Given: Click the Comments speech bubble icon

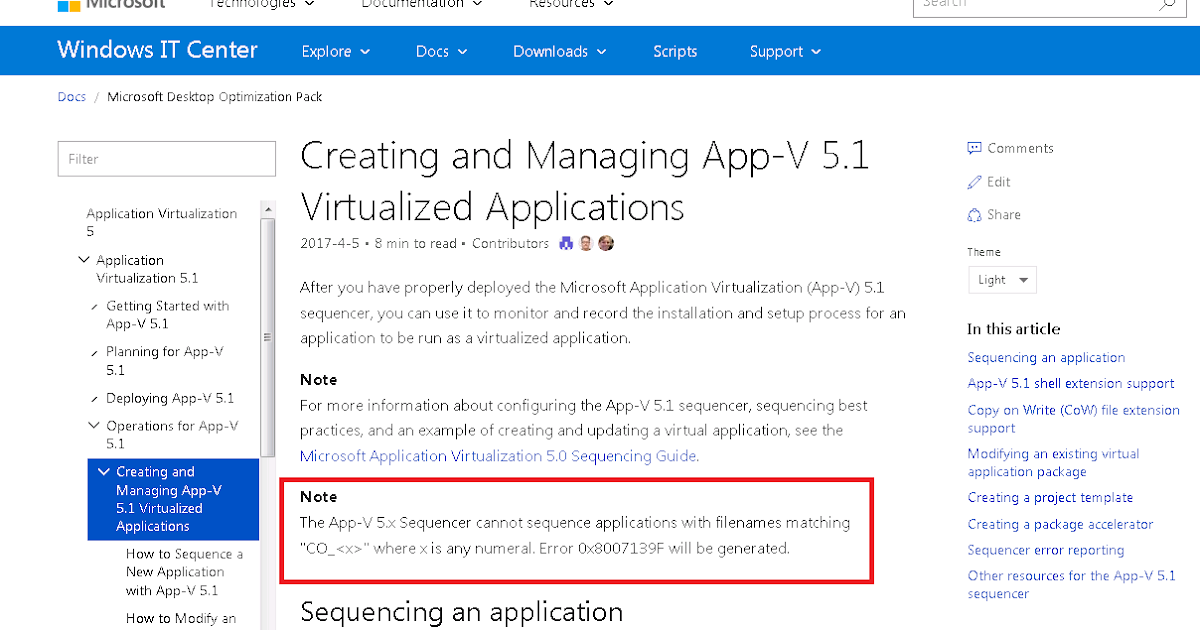Looking at the screenshot, I should (974, 148).
